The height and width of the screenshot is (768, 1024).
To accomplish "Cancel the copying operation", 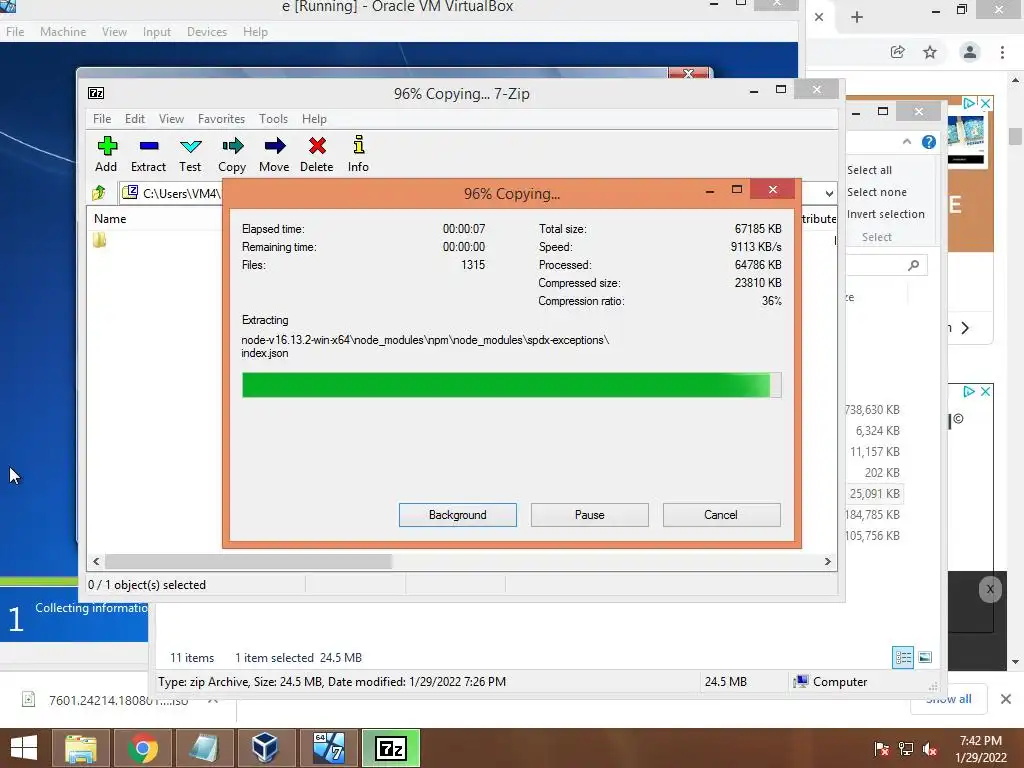I will (x=721, y=515).
